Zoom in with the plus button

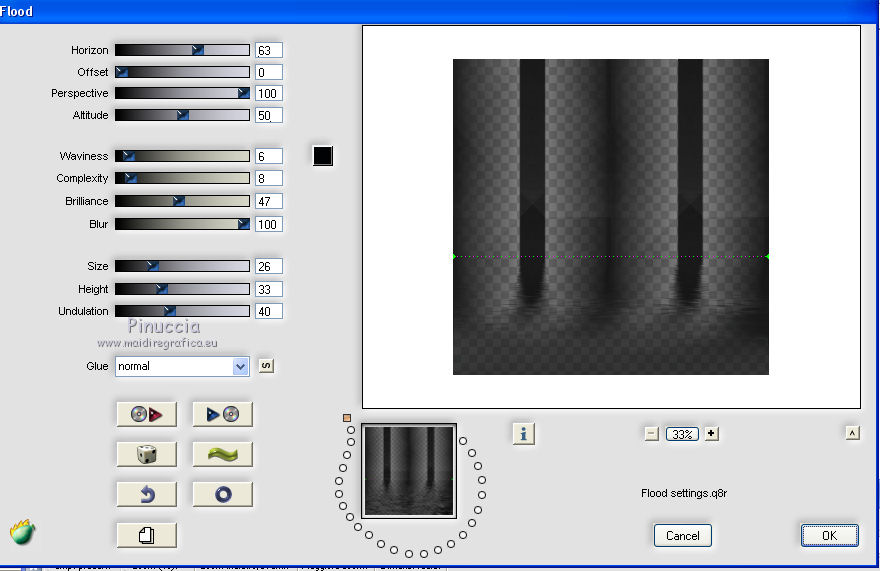pos(711,433)
